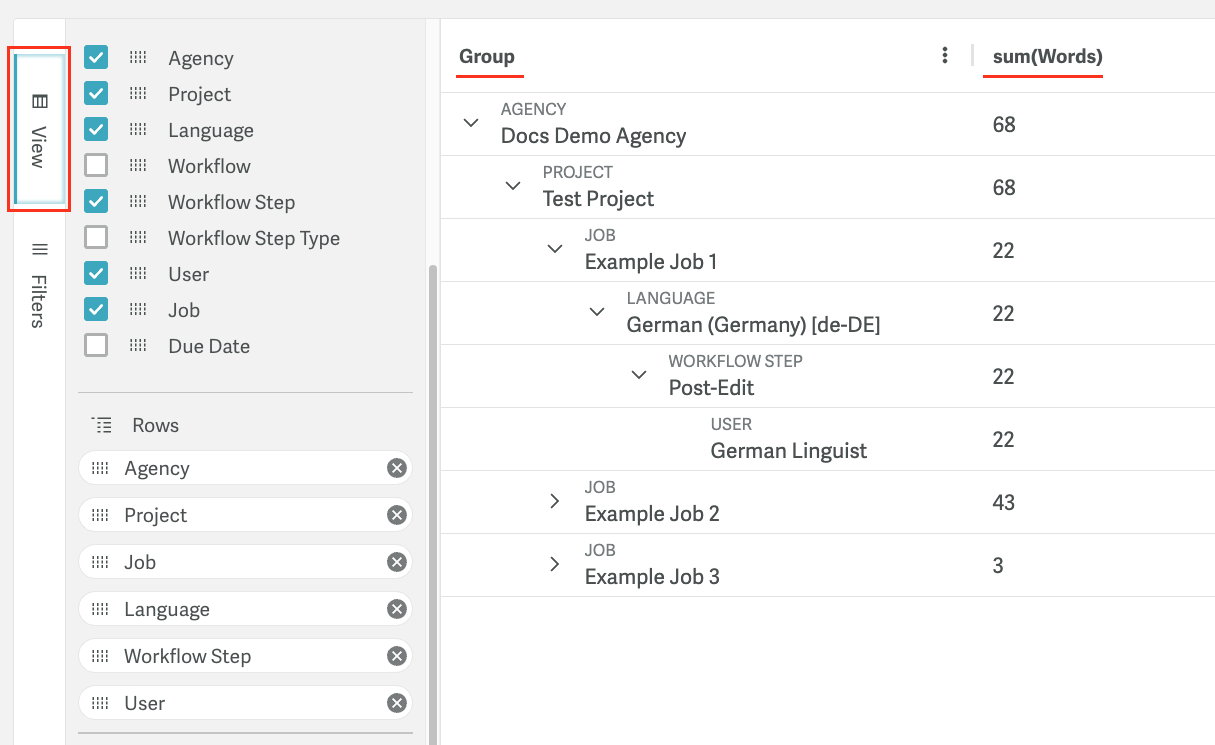Uncheck the Workflow Step checkbox
Viewport: 1215px width, 745px height.
(x=96, y=202)
